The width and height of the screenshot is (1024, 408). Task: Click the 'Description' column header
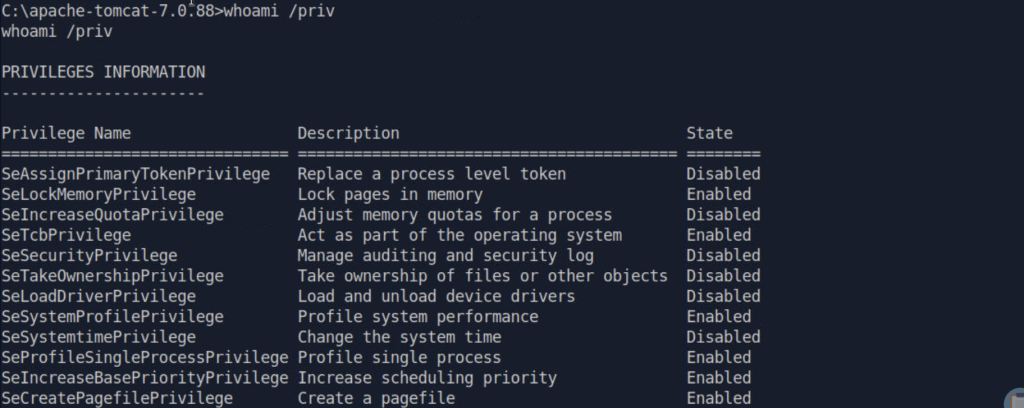(x=348, y=133)
